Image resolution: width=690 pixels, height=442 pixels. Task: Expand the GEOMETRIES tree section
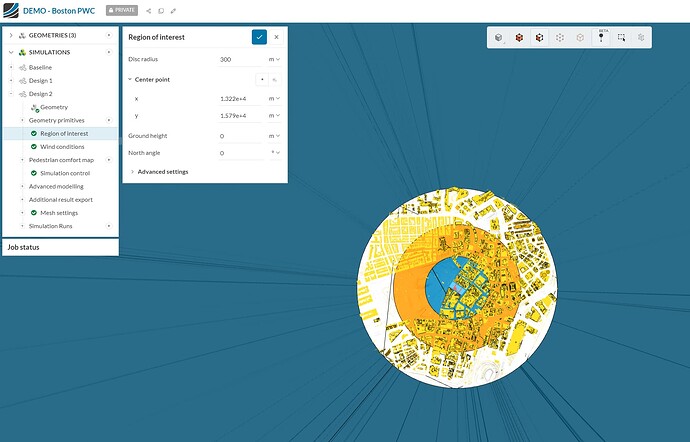(11, 35)
